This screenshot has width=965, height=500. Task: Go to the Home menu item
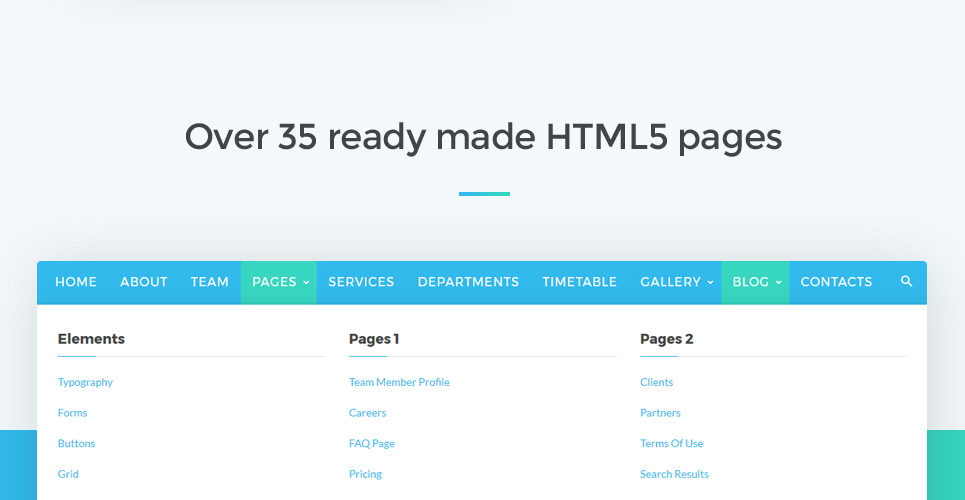76,282
